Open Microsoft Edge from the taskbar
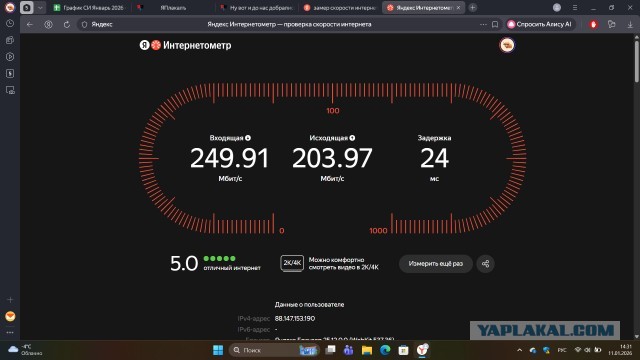640x360 pixels. pos(385,350)
